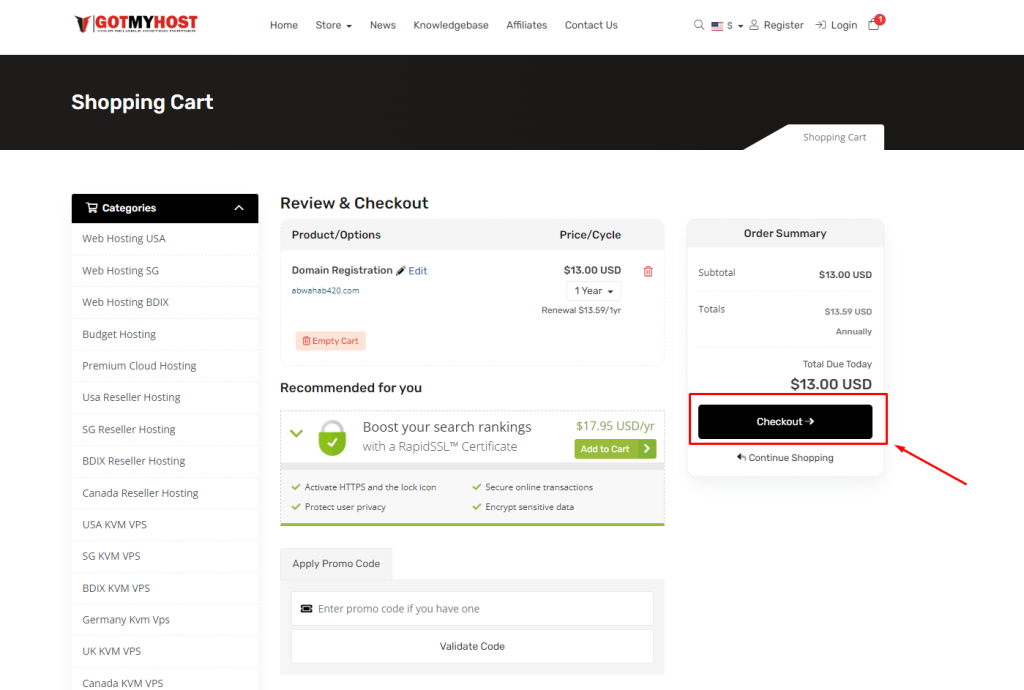Image resolution: width=1024 pixels, height=690 pixels.
Task: Click the green RapidSSL padlock icon
Action: [x=332, y=437]
